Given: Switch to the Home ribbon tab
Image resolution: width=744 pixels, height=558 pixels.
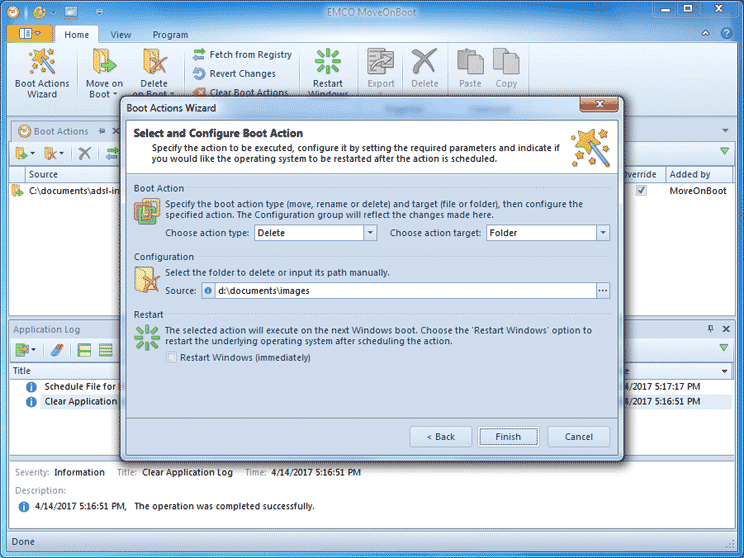Looking at the screenshot, I should point(76,35).
